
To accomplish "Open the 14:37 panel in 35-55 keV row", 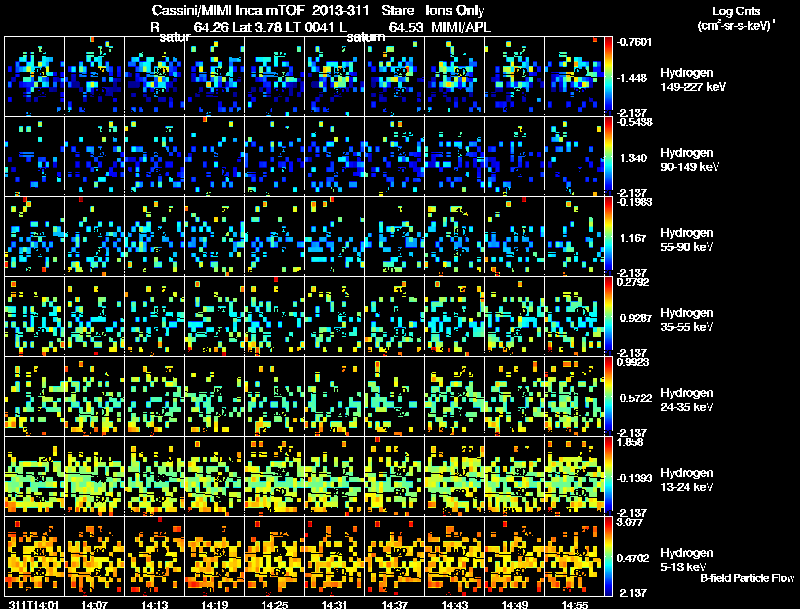I will [394, 316].
